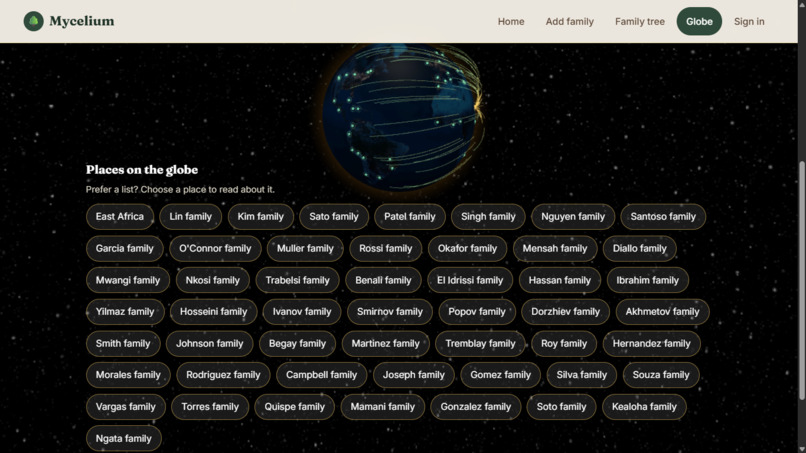Select Torres family chip
The width and height of the screenshot is (806, 453).
(x=210, y=407)
